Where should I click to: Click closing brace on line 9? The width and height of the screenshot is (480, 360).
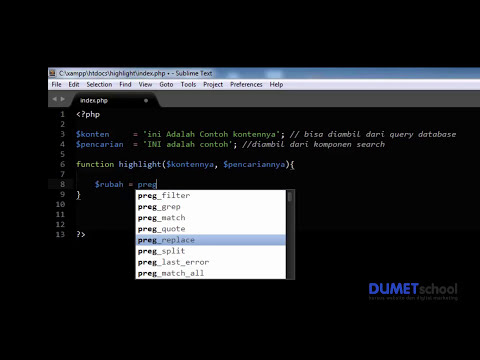point(78,195)
